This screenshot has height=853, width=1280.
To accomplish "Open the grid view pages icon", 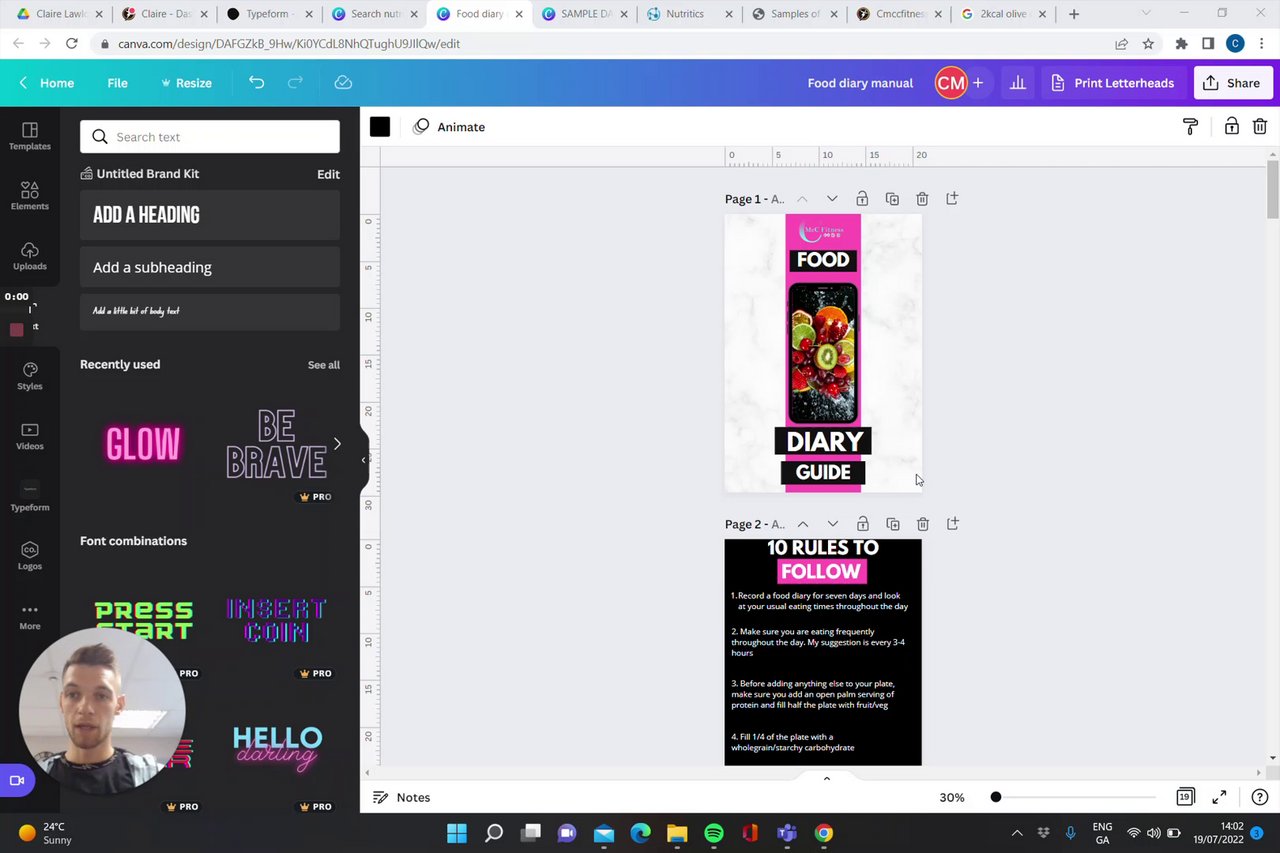I will [1185, 797].
